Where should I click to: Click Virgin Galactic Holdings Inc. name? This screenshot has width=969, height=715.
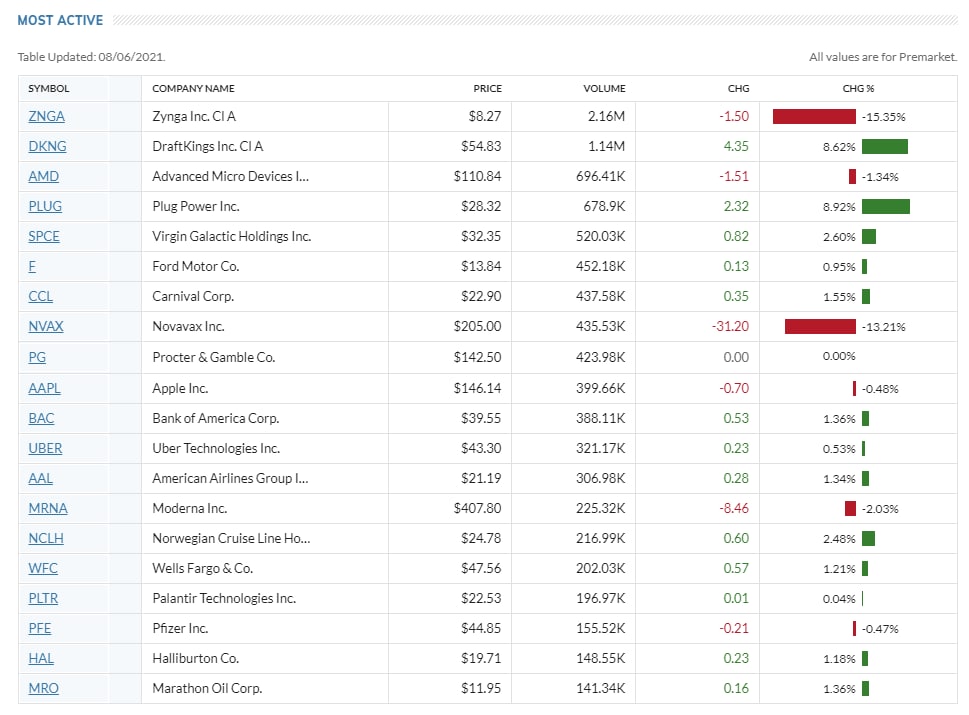coord(232,237)
